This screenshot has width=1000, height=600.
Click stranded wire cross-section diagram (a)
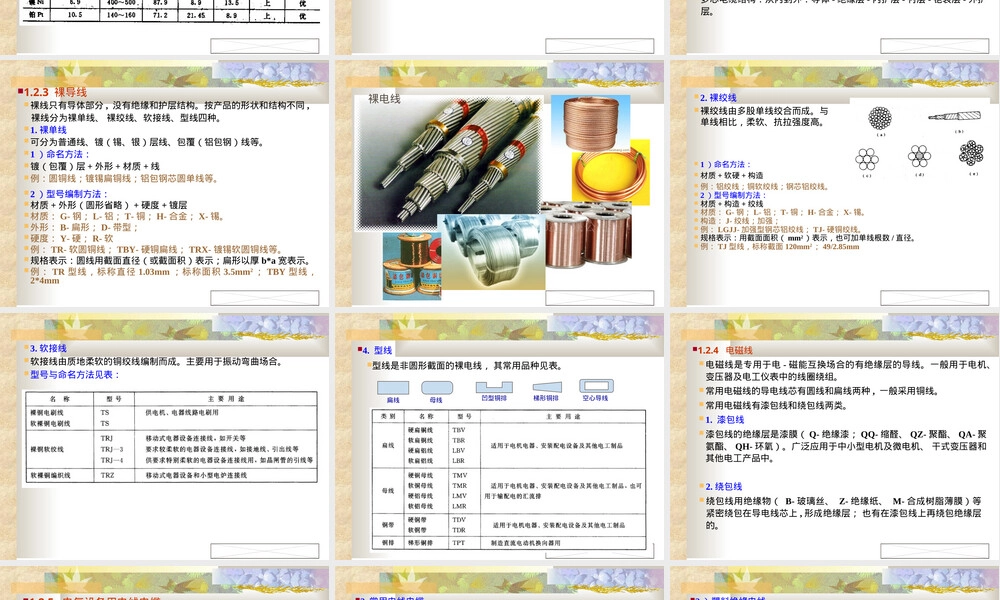click(x=880, y=118)
